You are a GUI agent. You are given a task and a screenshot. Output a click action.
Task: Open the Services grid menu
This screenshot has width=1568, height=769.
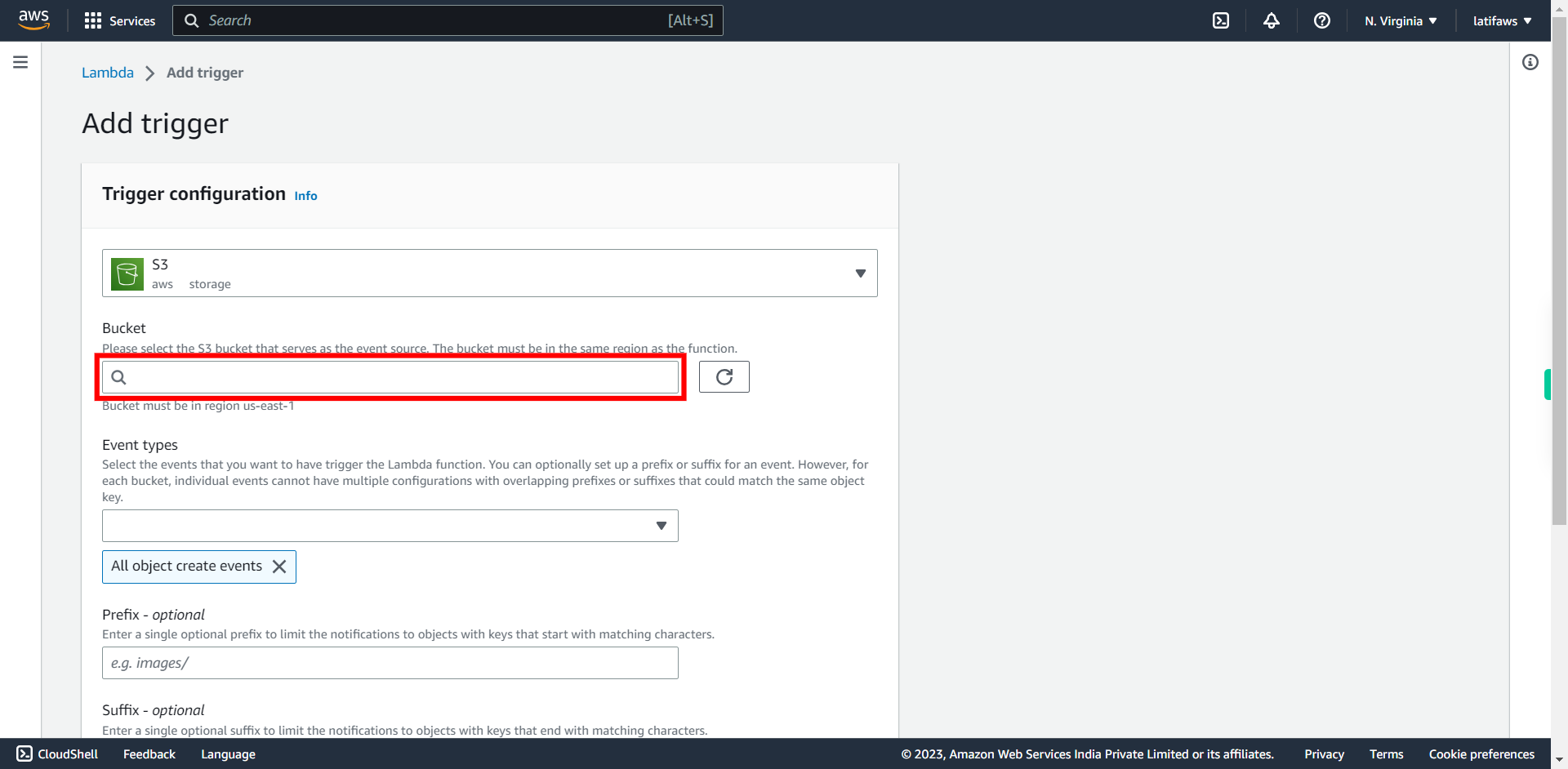tap(120, 20)
